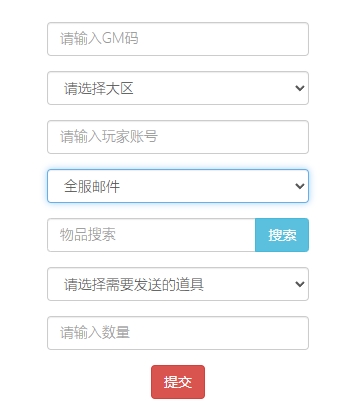
Task: Click the 请输入GM码 input field
Action: tap(178, 39)
